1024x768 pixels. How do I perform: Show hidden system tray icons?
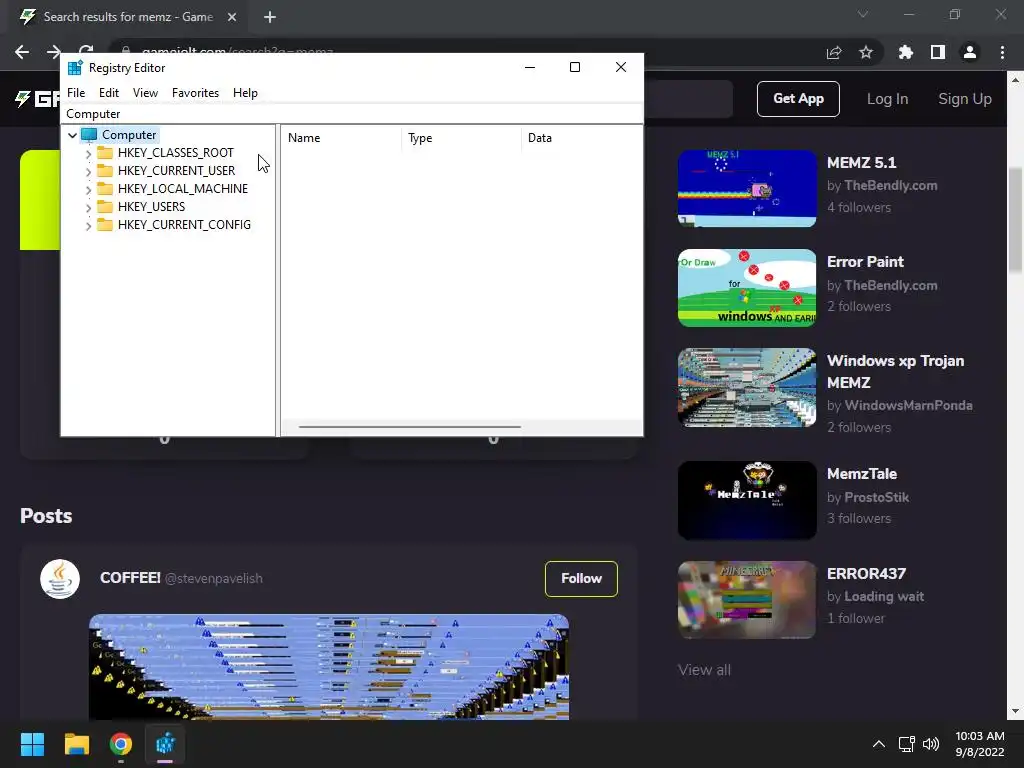pyautogui.click(x=879, y=744)
